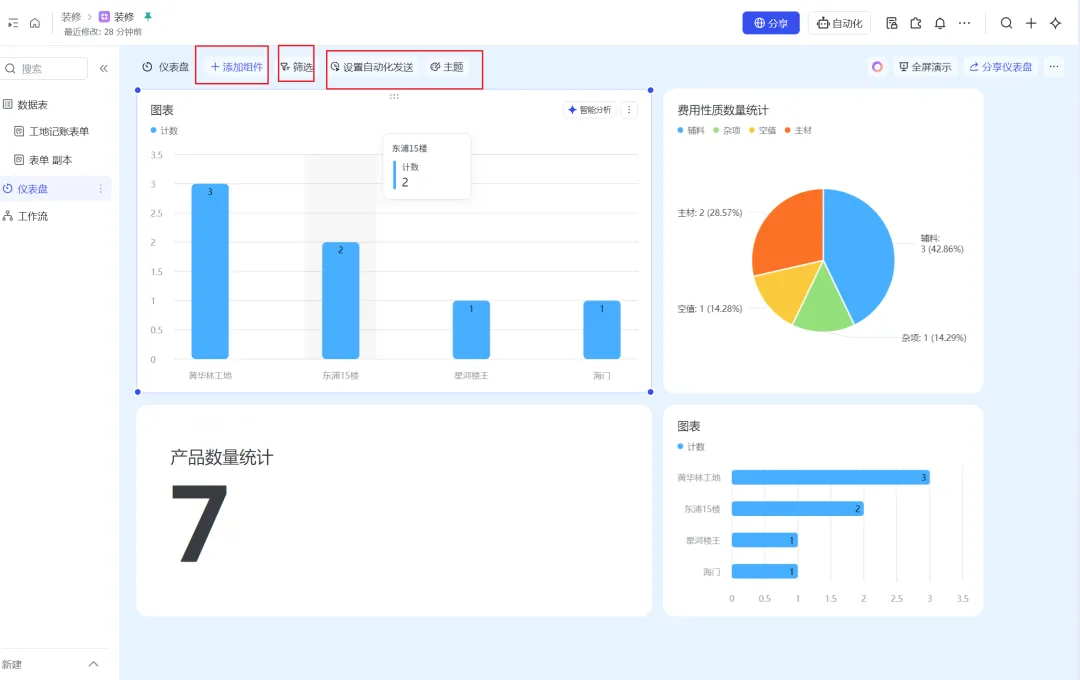Click 设置自动化发送 in the dashboard toolbar
This screenshot has width=1080, height=680.
372,67
